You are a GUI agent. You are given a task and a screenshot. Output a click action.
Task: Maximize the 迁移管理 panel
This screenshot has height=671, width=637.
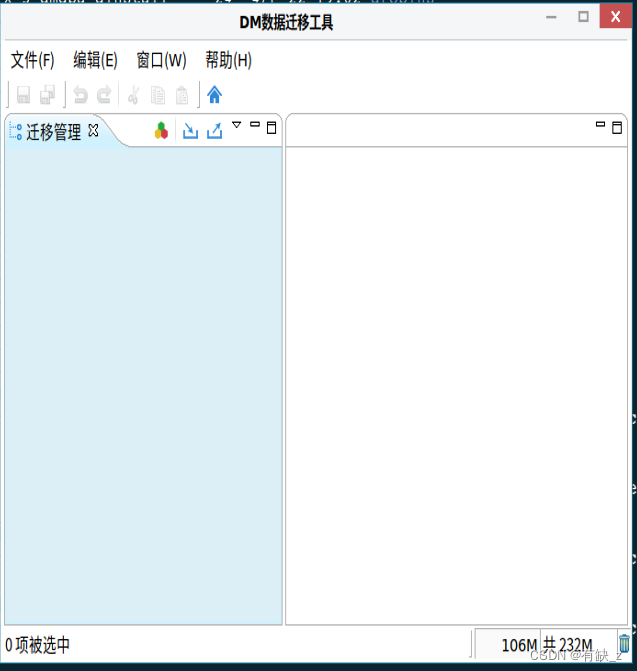(272, 128)
